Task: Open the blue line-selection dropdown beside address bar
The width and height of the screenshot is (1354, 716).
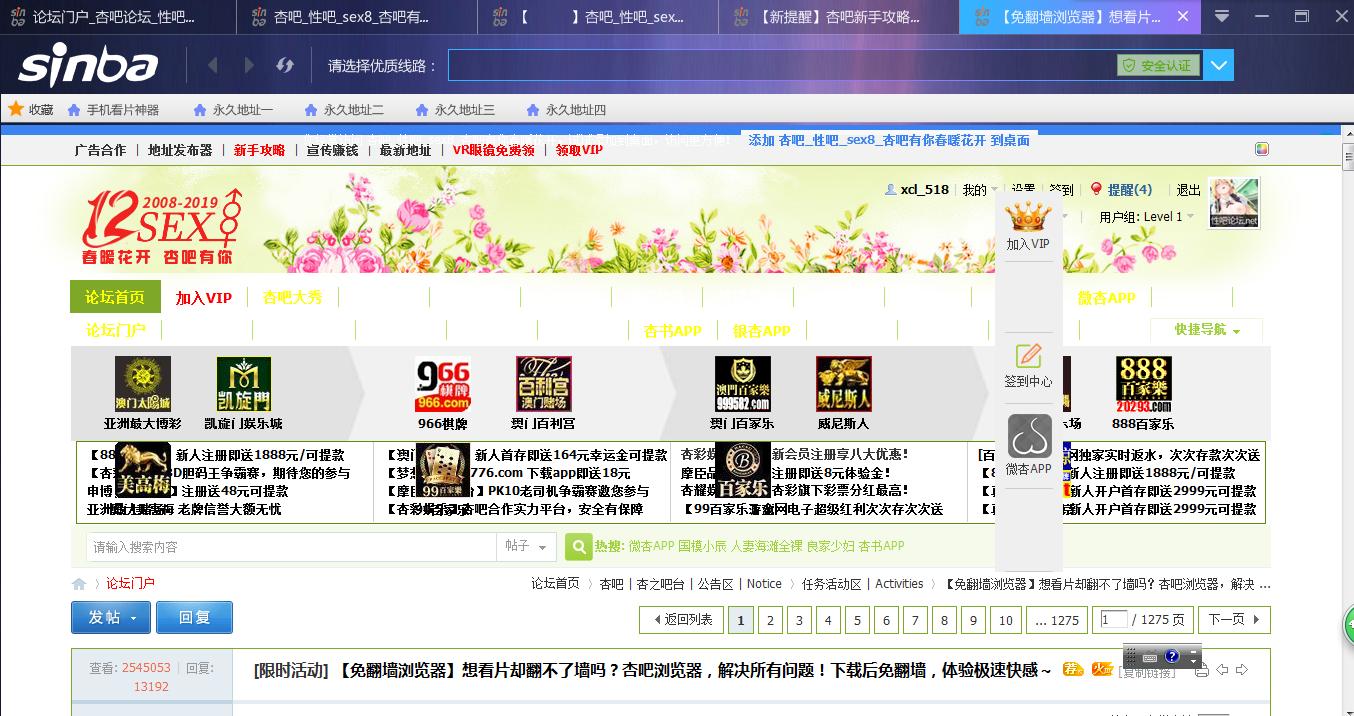Action: [x=1218, y=64]
